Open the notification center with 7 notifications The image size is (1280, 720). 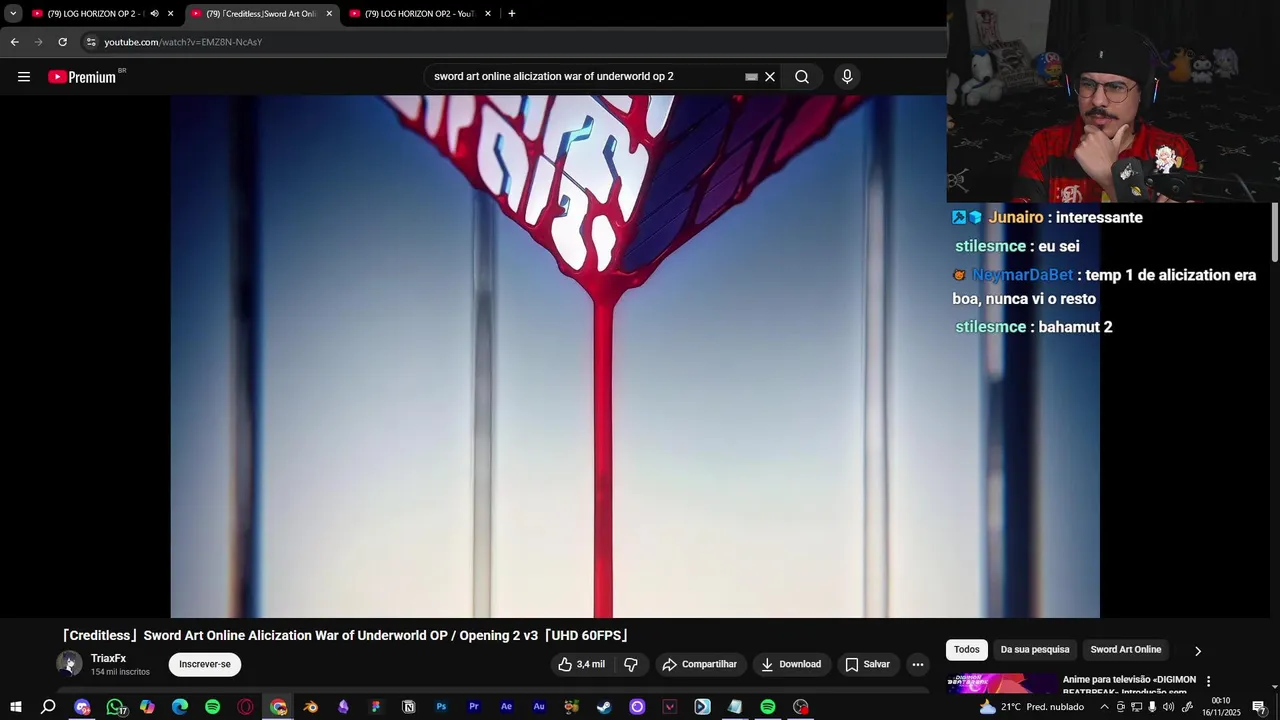1260,707
